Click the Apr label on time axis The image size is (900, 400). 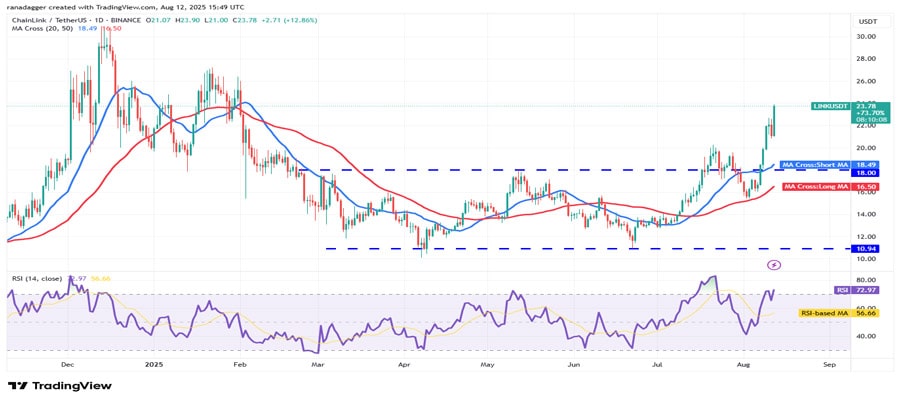(x=403, y=364)
